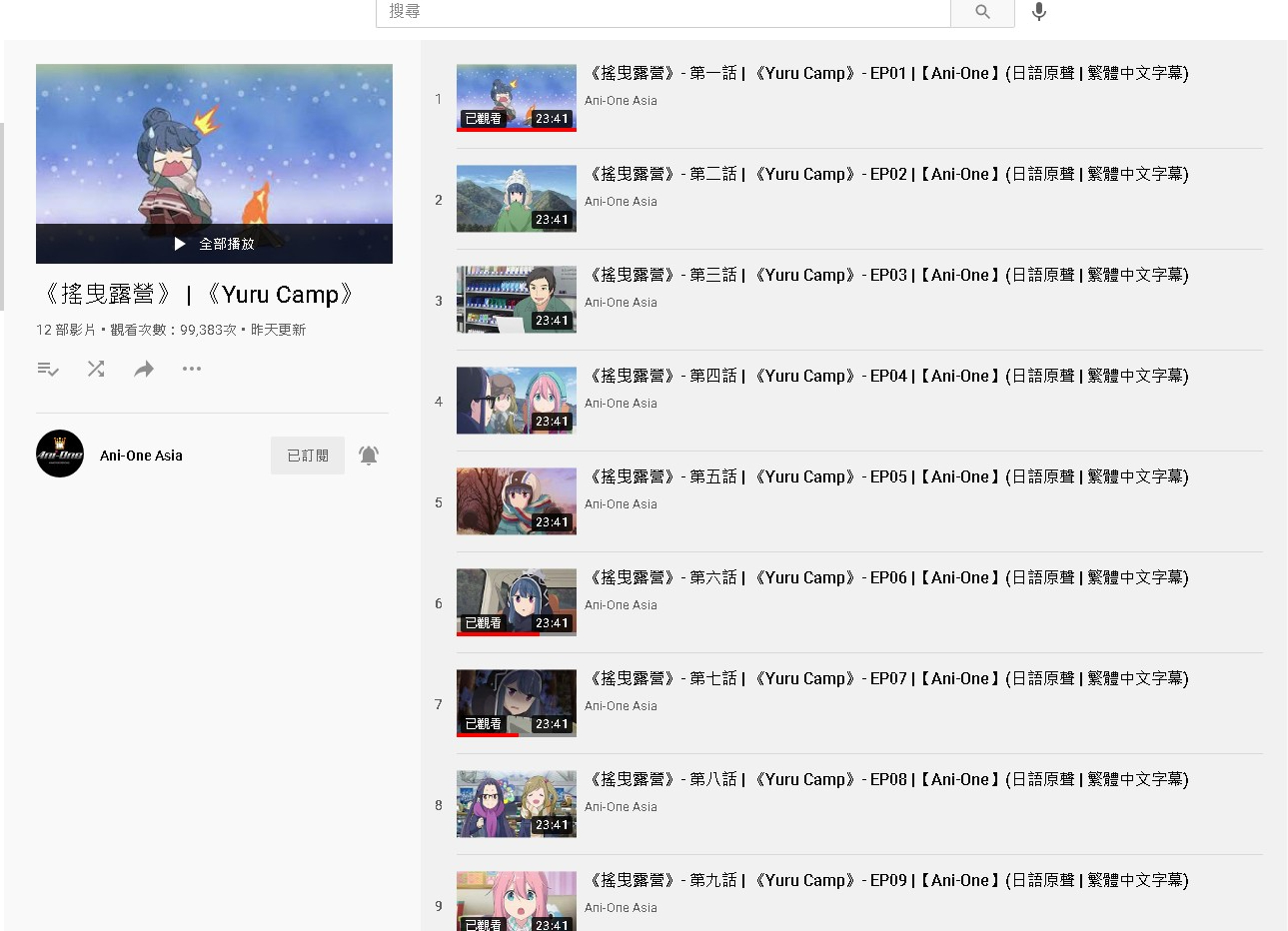Click the Ani-One Asia channel avatar

[x=60, y=455]
